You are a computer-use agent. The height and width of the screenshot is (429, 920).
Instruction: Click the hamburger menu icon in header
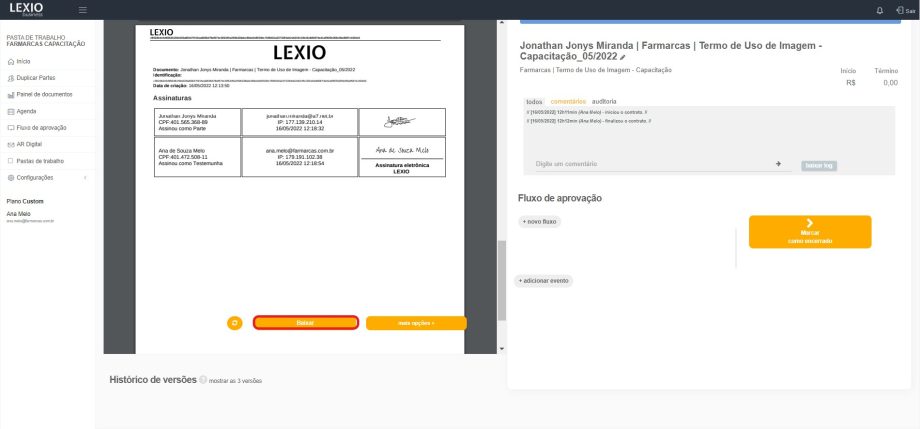click(x=82, y=10)
